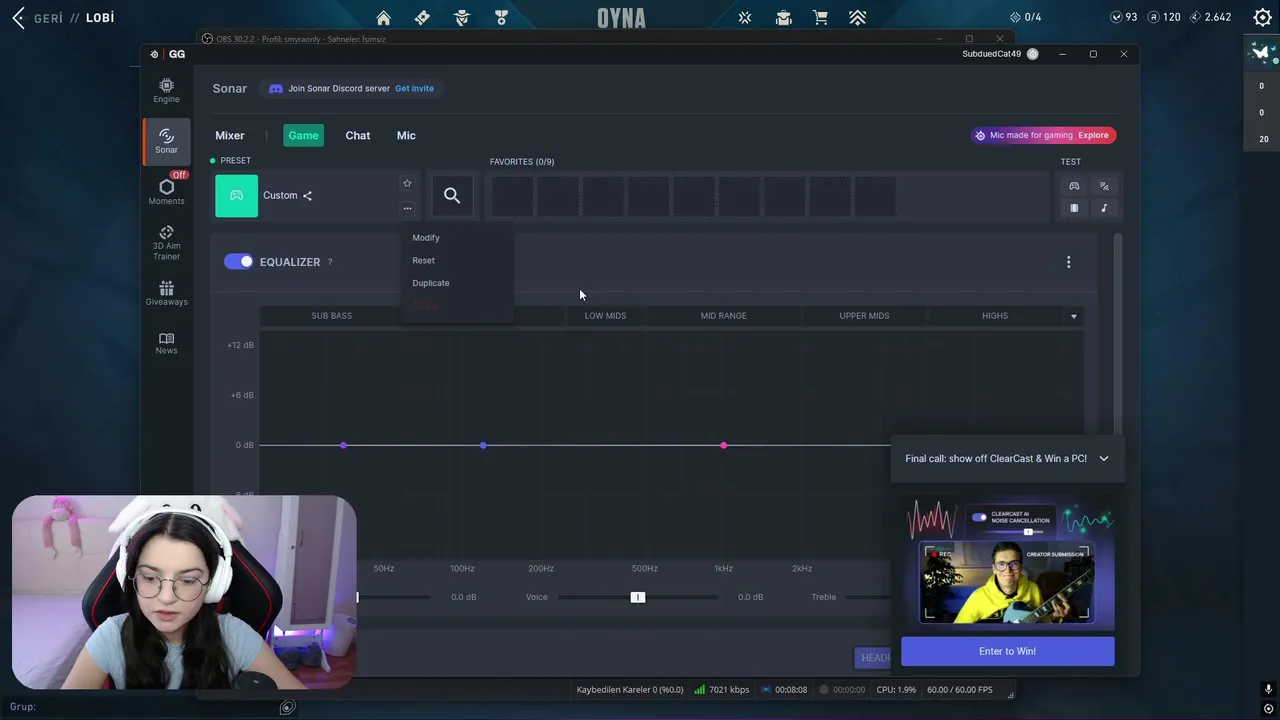1280x720 pixels.
Task: Click the Valorant home icon
Action: (x=383, y=17)
